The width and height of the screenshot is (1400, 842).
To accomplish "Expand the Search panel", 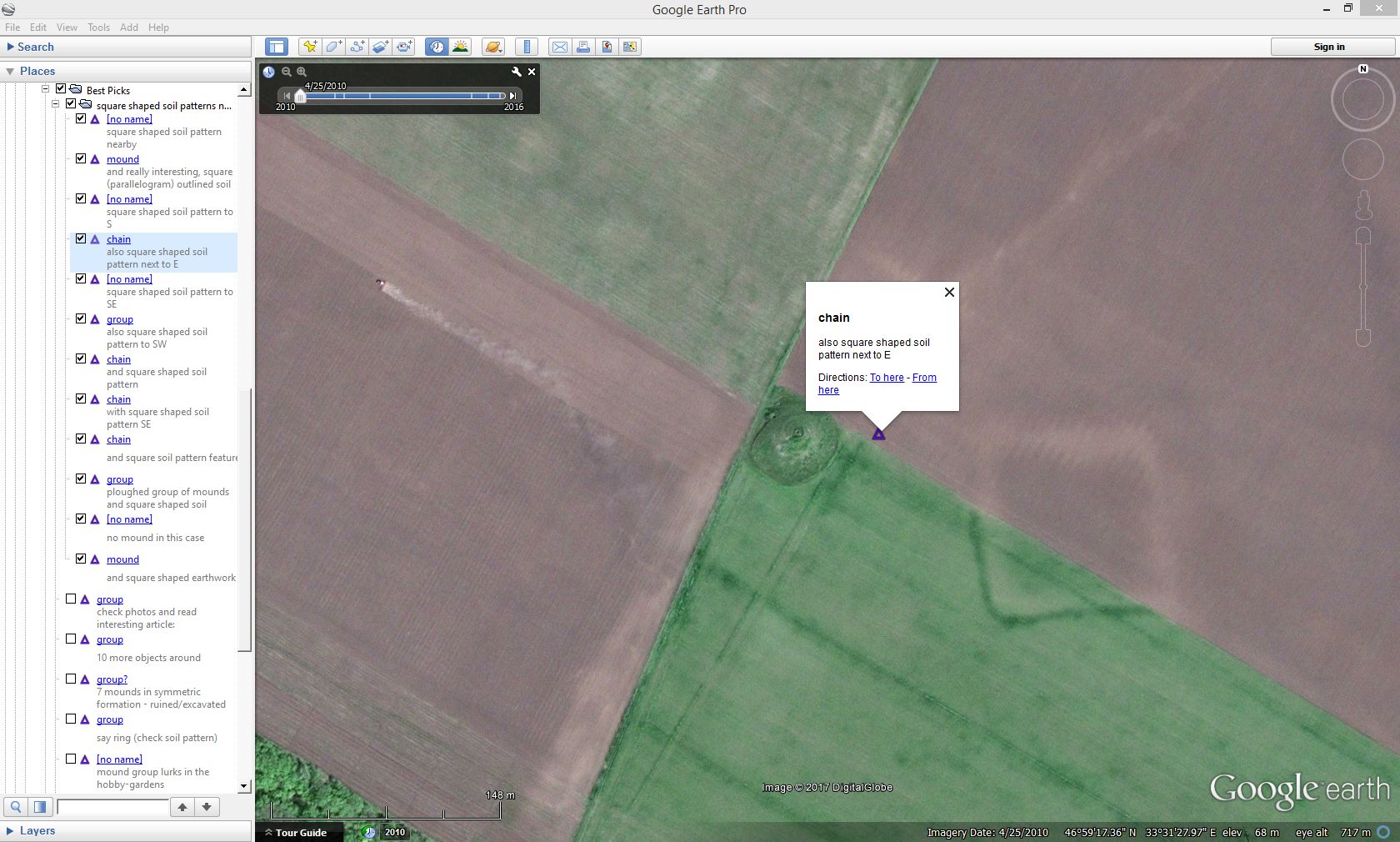I will click(x=11, y=47).
